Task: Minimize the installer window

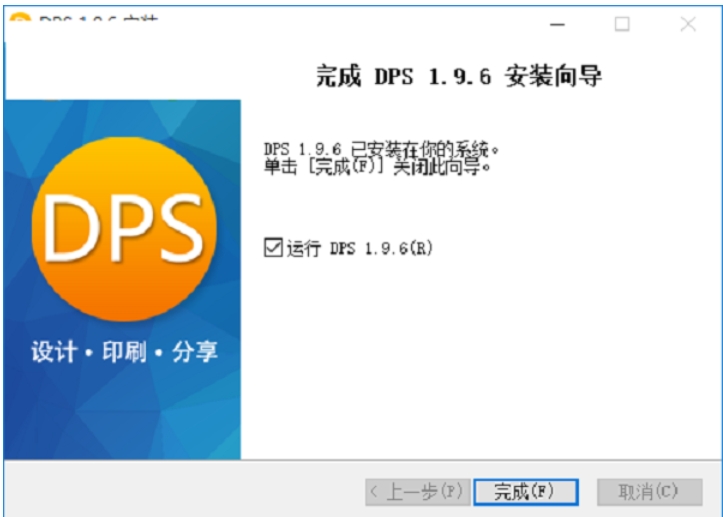Action: click(557, 24)
